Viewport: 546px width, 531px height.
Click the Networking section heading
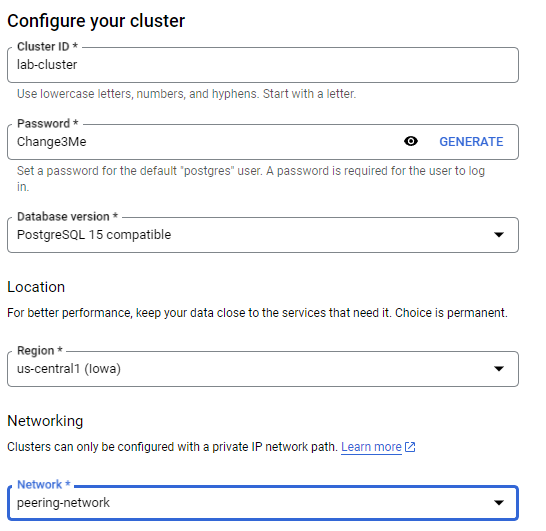(45, 421)
